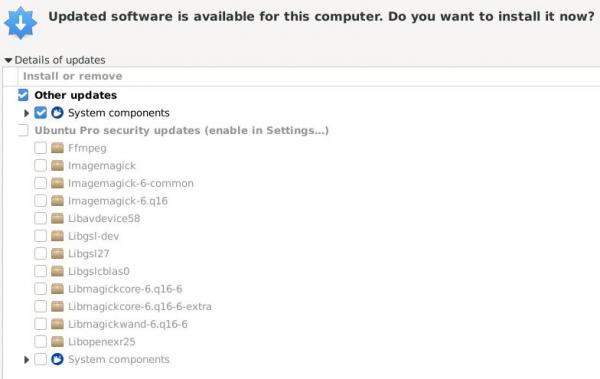Click the Libgslcblas0 package icon
600x379 pixels.
(x=57, y=271)
